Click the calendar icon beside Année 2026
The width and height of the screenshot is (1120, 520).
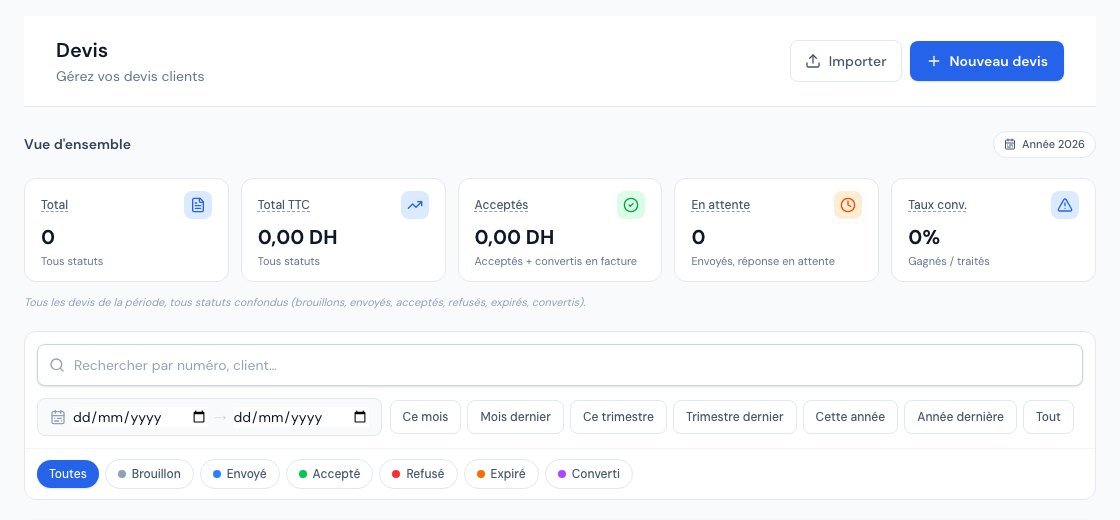[1010, 144]
